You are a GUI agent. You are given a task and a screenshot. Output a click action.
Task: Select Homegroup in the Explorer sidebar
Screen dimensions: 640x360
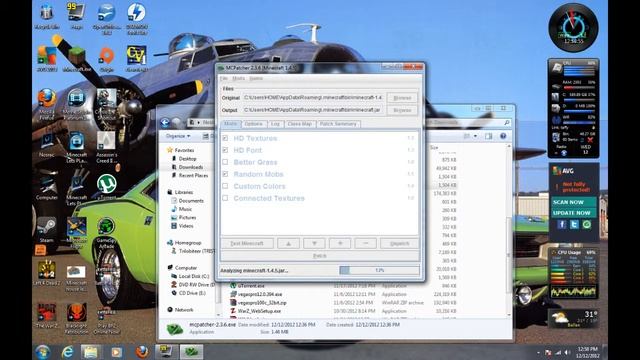coord(187,243)
